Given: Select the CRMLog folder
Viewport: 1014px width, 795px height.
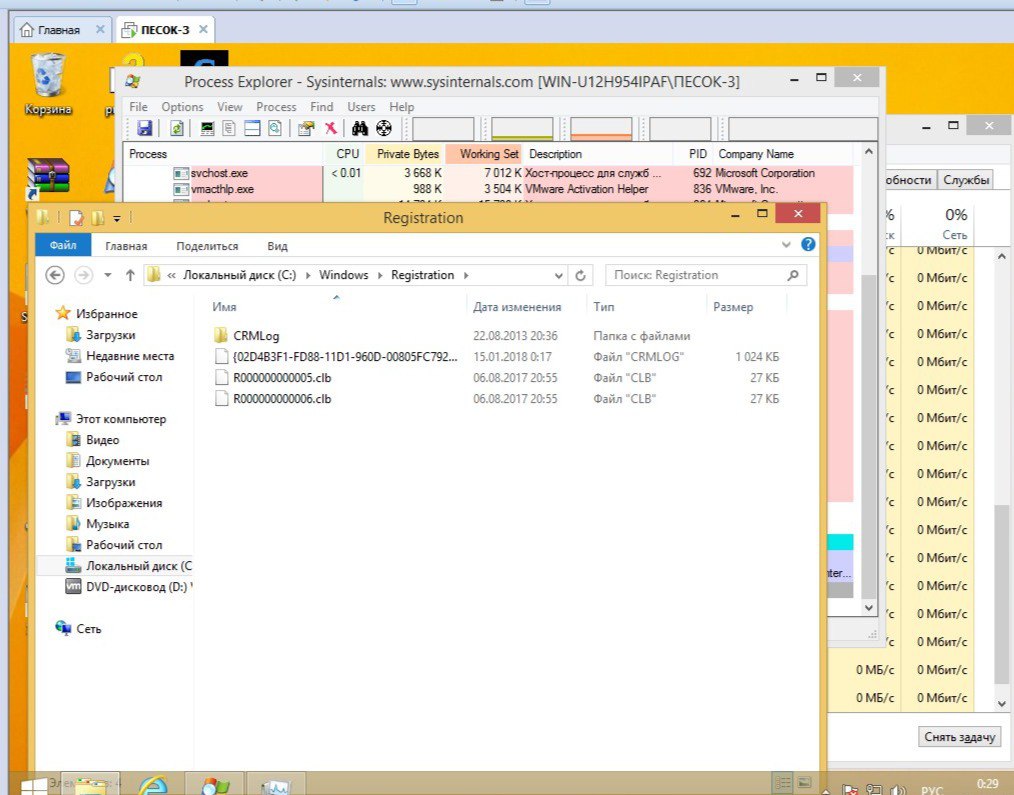Looking at the screenshot, I should (256, 336).
